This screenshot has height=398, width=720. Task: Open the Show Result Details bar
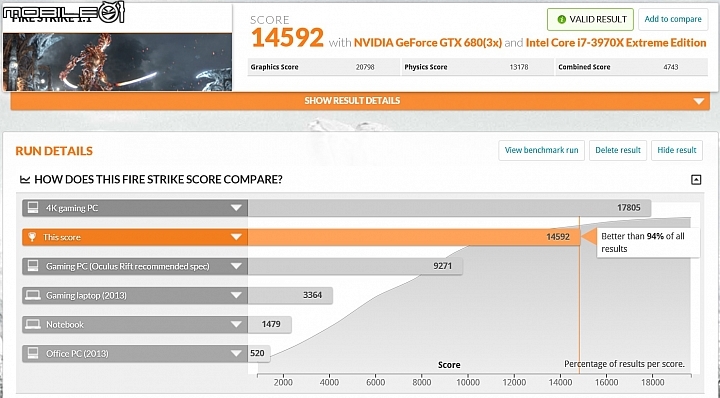pos(360,101)
